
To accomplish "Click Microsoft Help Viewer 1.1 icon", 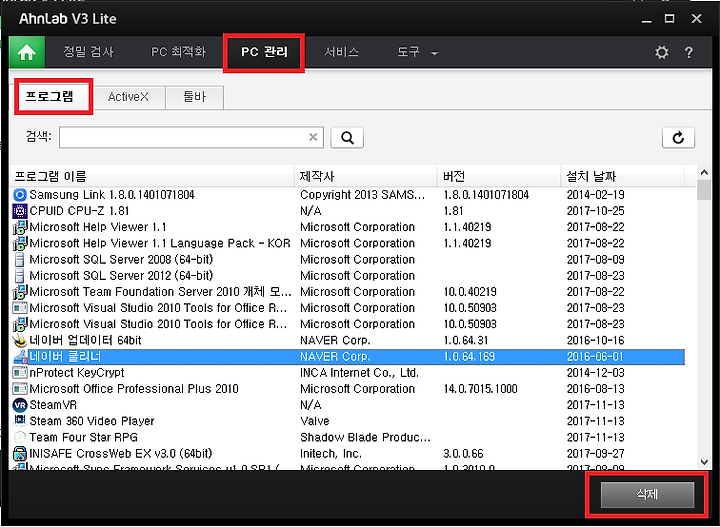I will [20, 227].
